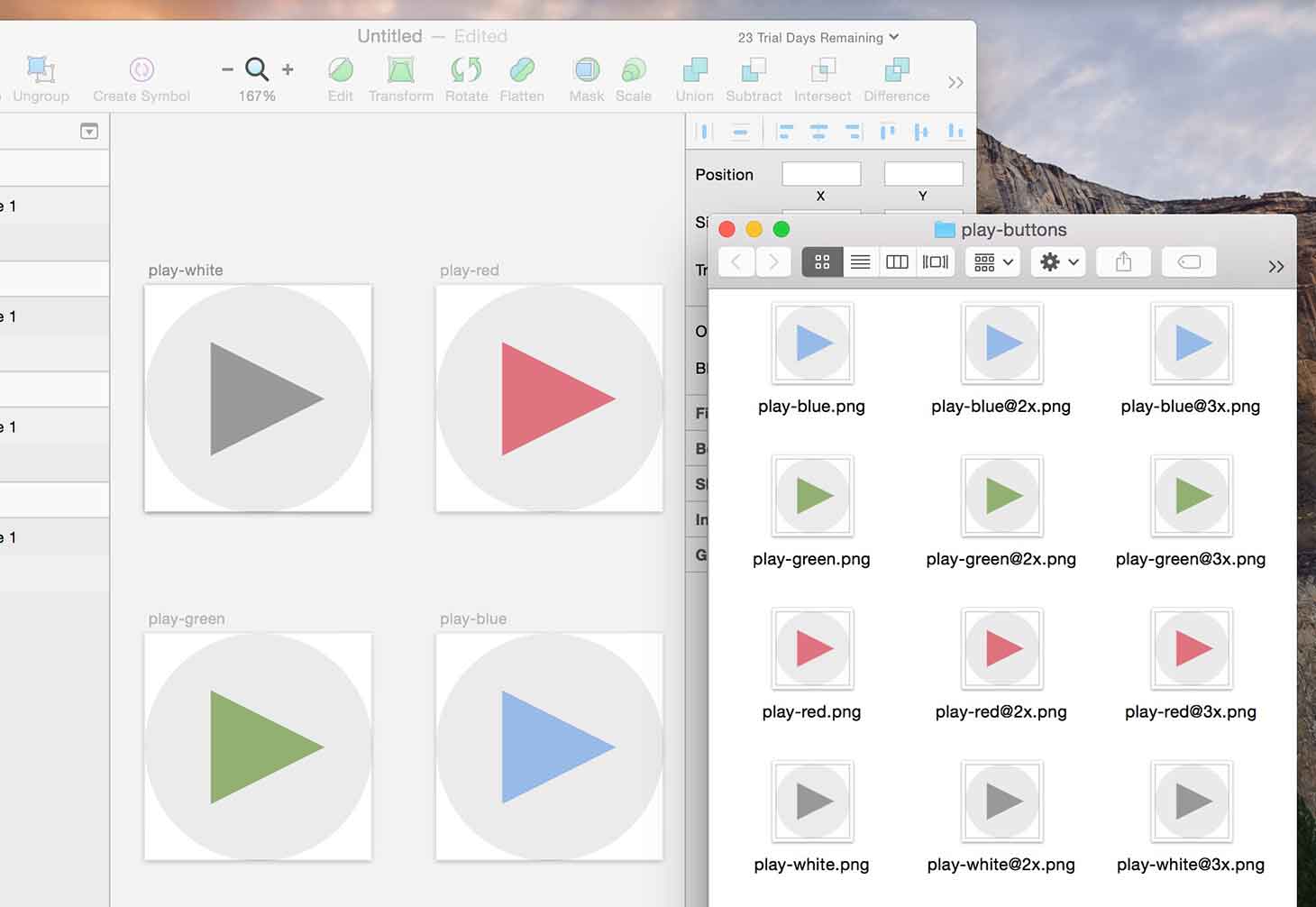The width and height of the screenshot is (1316, 907).
Task: Click the Ungroup tool in Sketch toolbar
Action: pos(41,79)
